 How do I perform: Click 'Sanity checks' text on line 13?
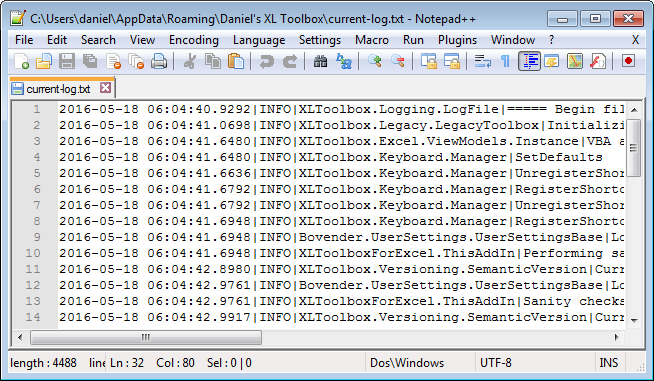coord(574,301)
